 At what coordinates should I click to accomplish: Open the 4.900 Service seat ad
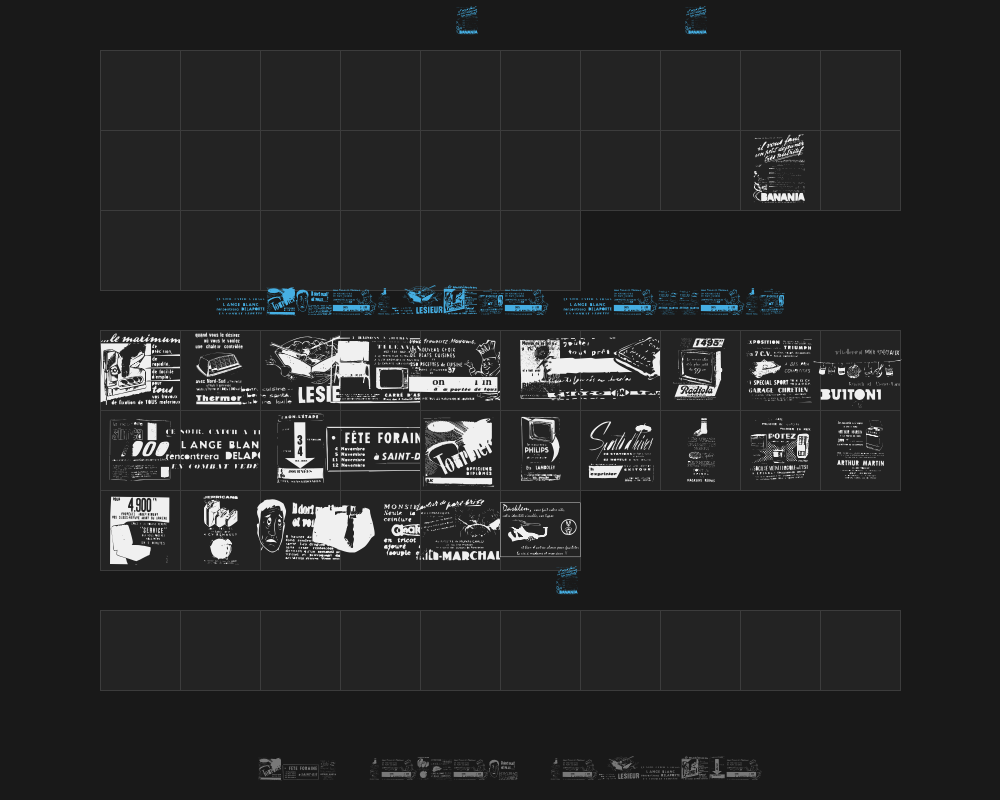coord(140,530)
